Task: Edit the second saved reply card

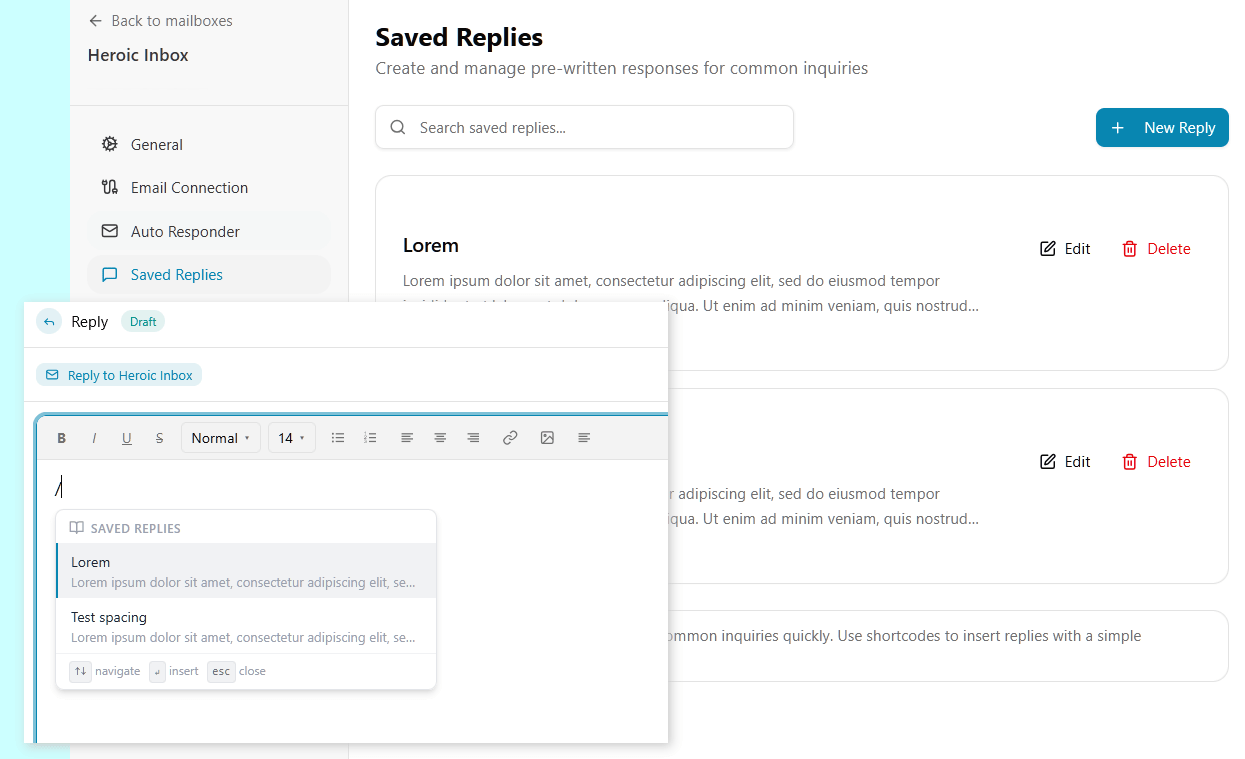Action: (x=1065, y=461)
